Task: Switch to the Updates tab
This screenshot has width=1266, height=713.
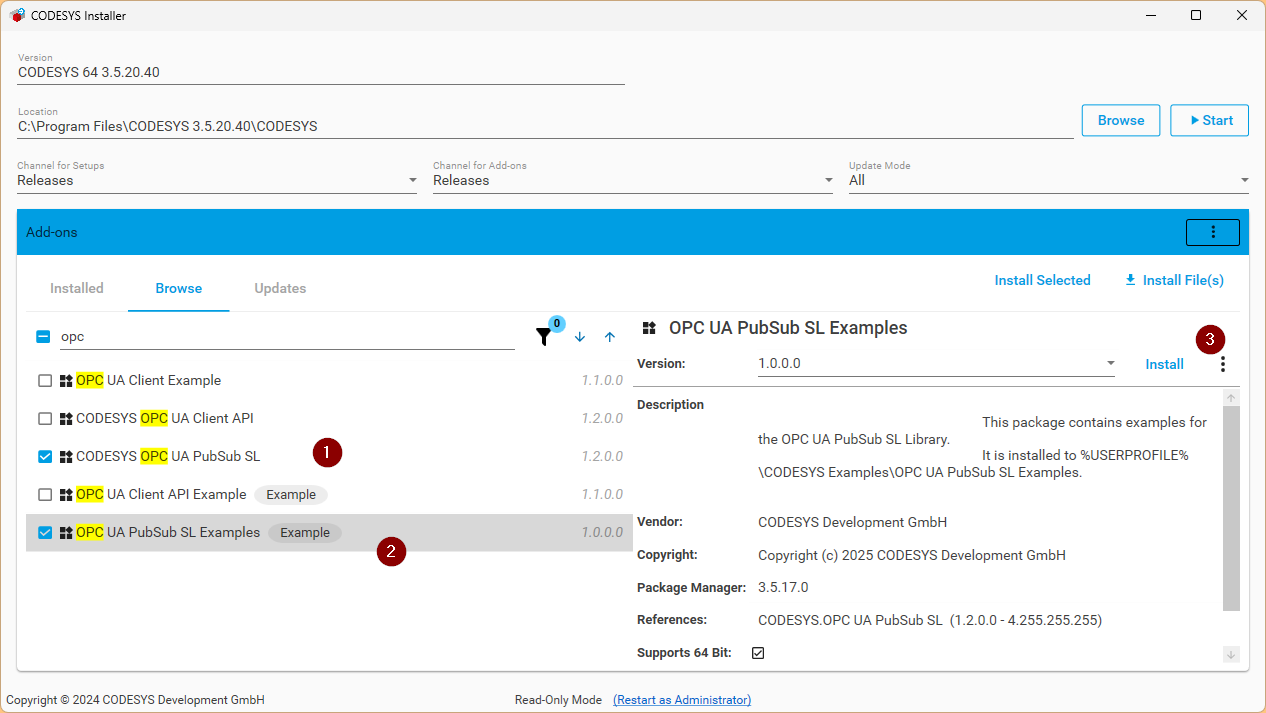Action: [x=280, y=288]
